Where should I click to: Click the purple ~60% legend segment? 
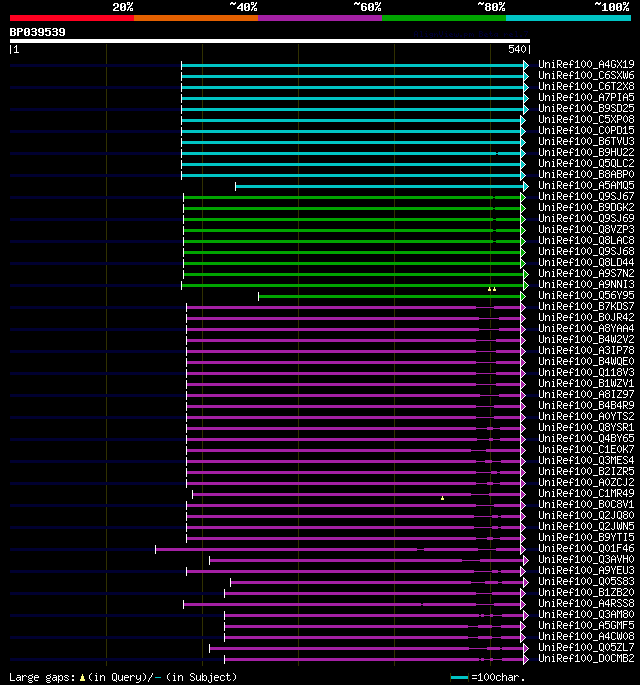(320, 18)
